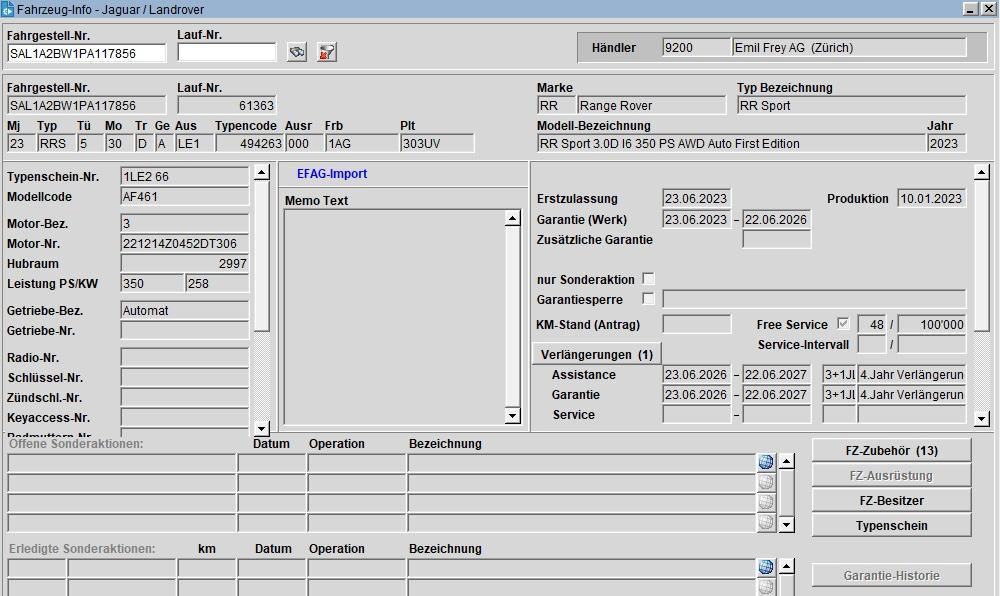The height and width of the screenshot is (596, 1000).
Task: Click Assistance start date 23.06.2026
Action: click(x=696, y=374)
